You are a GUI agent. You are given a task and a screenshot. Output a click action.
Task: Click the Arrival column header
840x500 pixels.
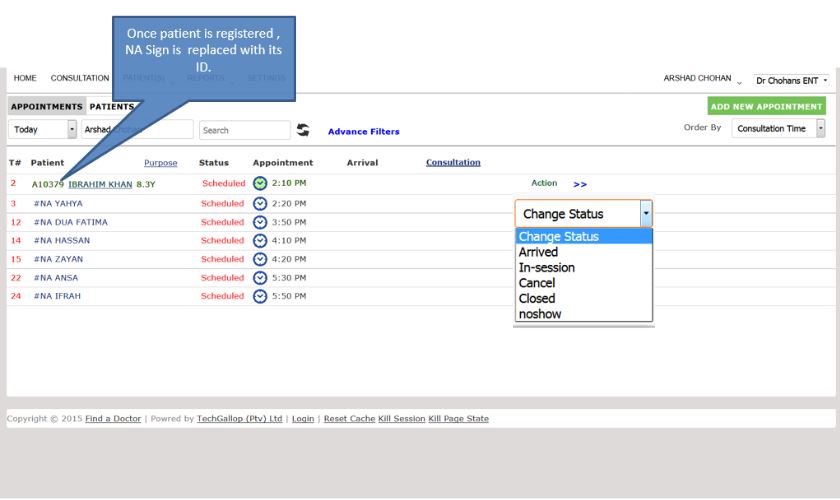point(362,163)
